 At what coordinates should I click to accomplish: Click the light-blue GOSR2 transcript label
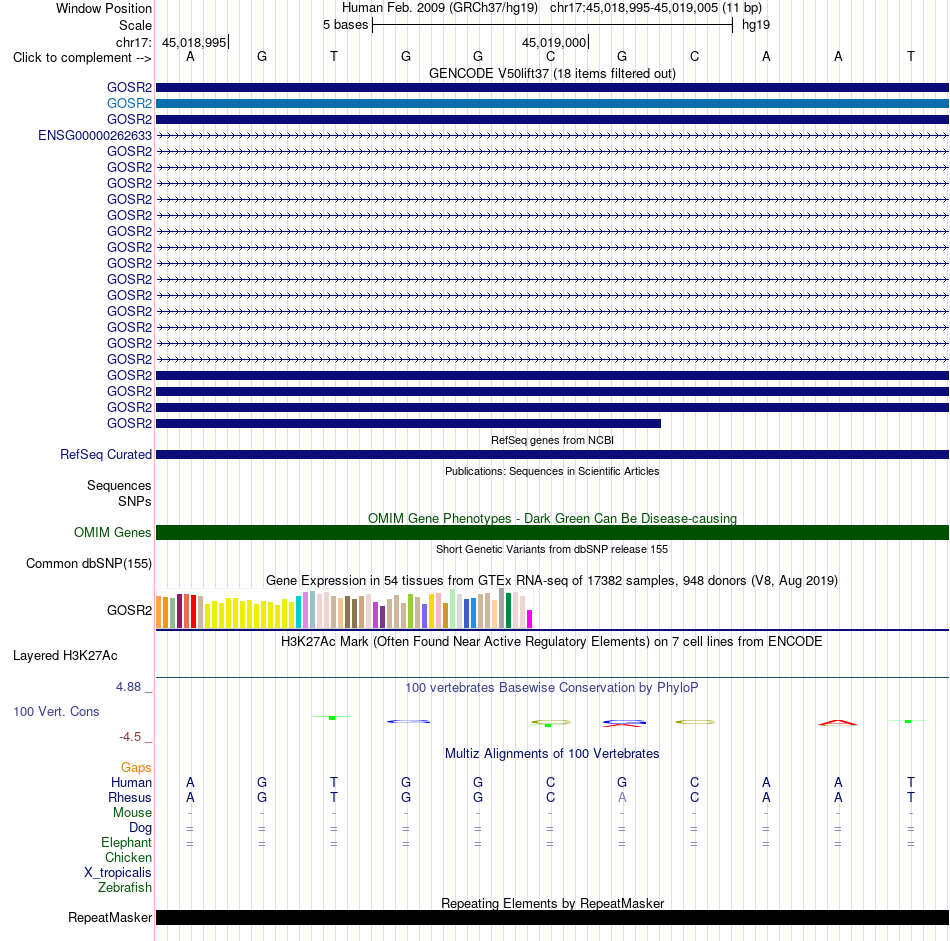[129, 104]
